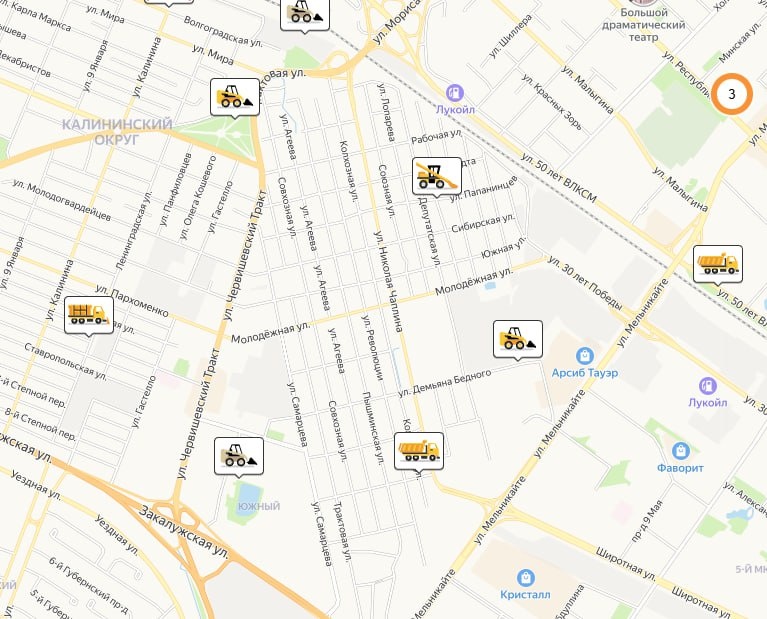The image size is (767, 619).
Task: Click the Большой драматический театр label
Action: (643, 24)
